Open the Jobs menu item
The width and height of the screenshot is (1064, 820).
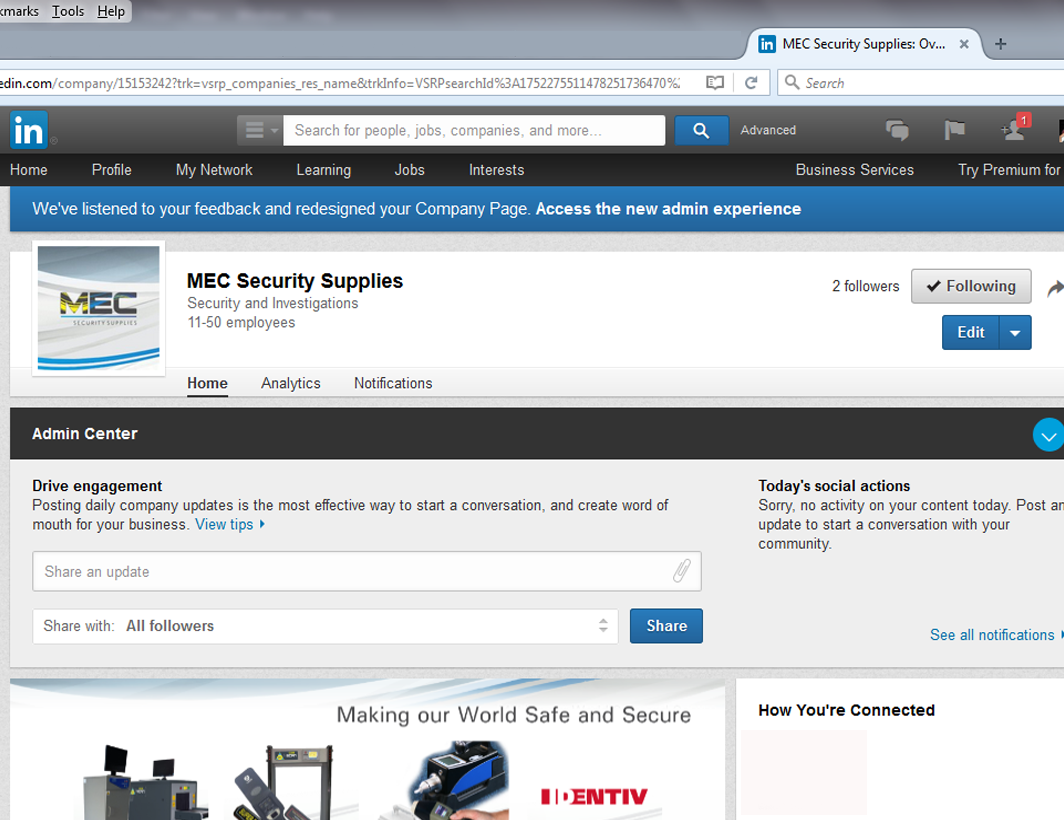tap(409, 170)
